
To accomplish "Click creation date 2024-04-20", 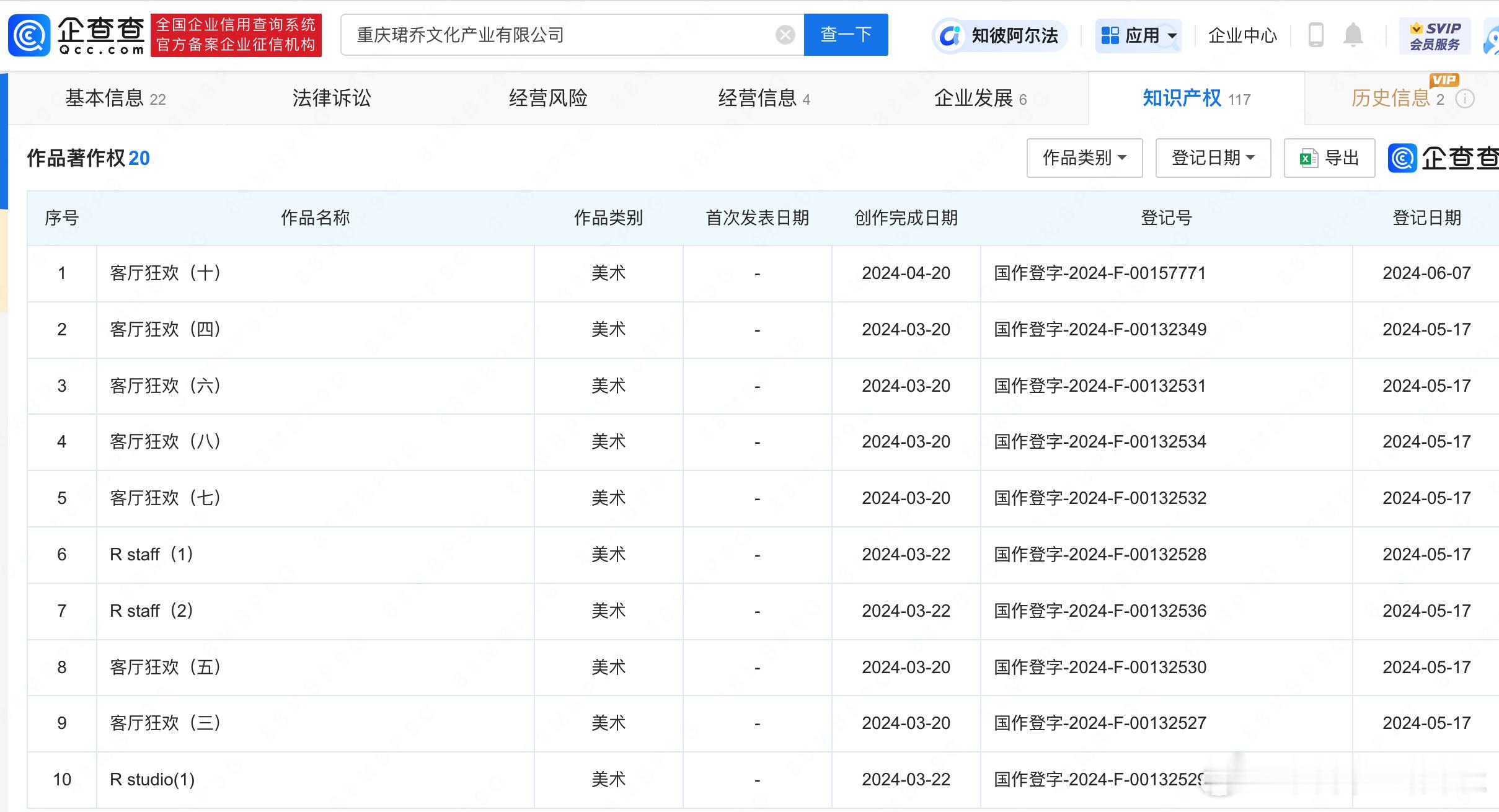I will click(906, 273).
